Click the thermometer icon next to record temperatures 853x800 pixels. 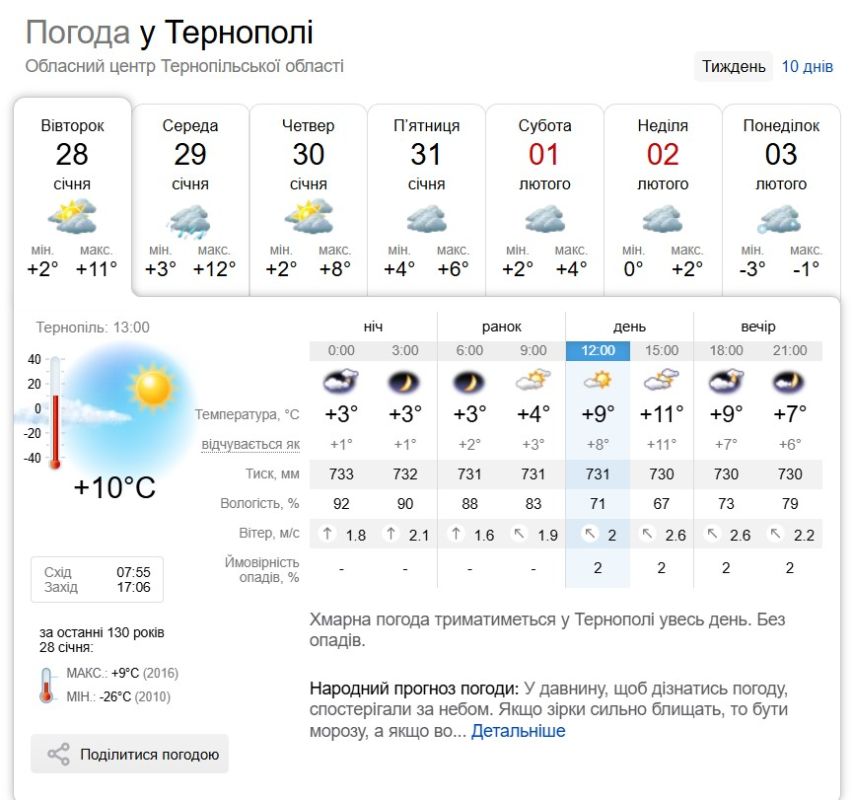tap(47, 685)
